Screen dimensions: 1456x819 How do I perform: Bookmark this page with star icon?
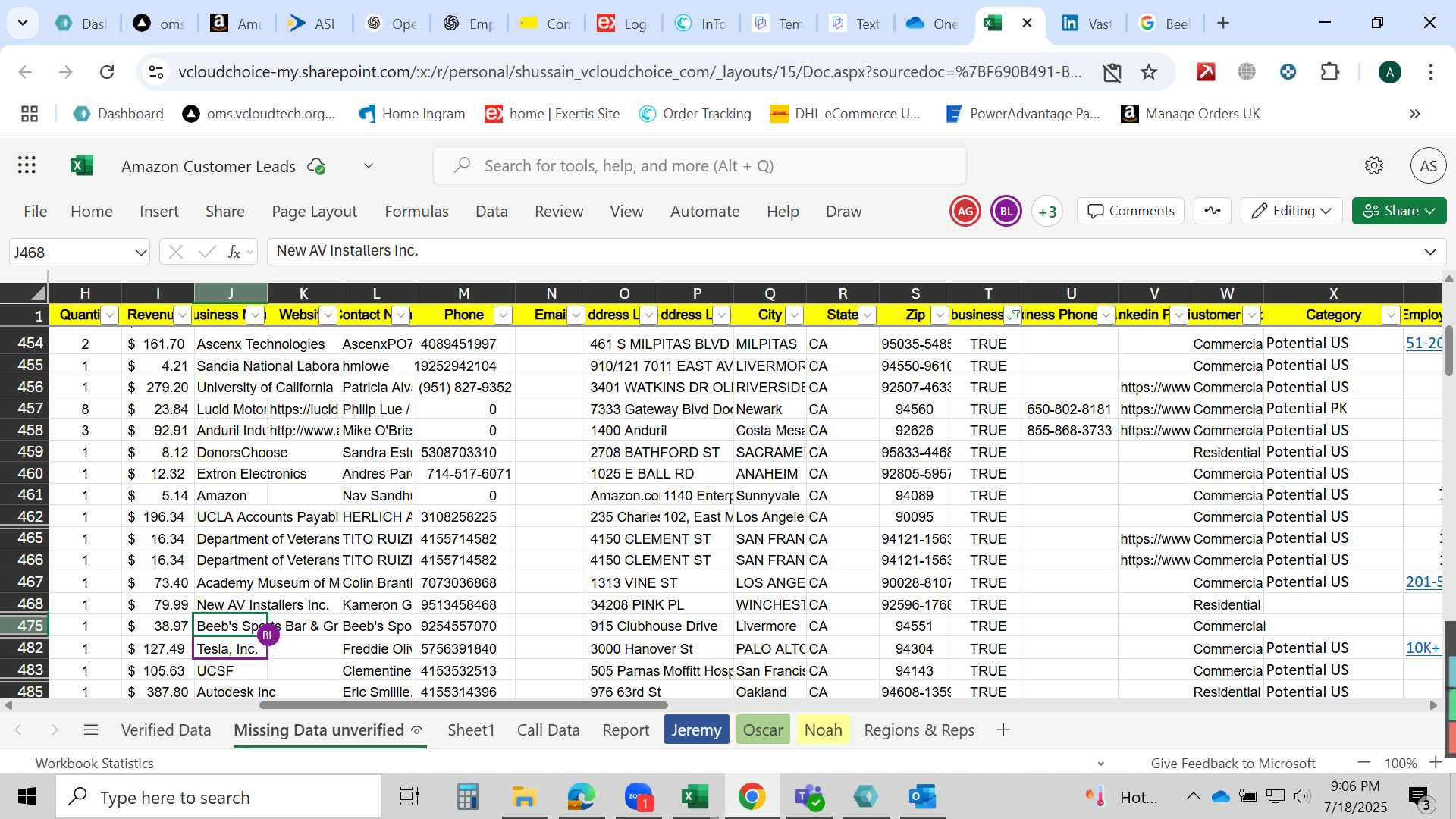coord(1149,72)
